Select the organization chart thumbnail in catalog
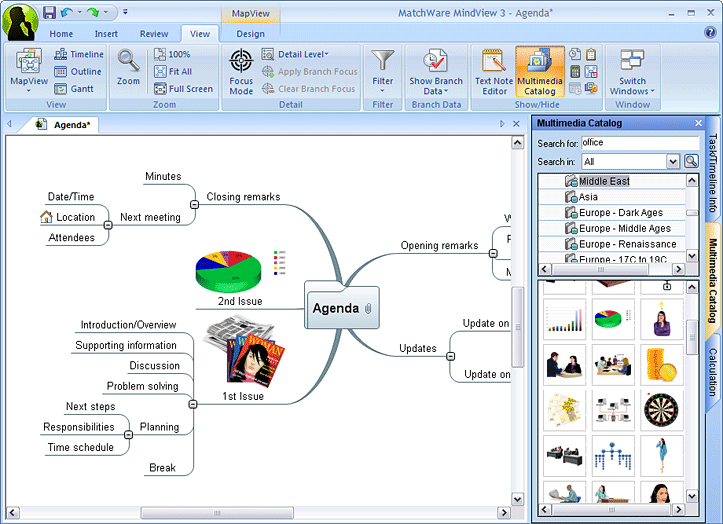 pos(613,455)
